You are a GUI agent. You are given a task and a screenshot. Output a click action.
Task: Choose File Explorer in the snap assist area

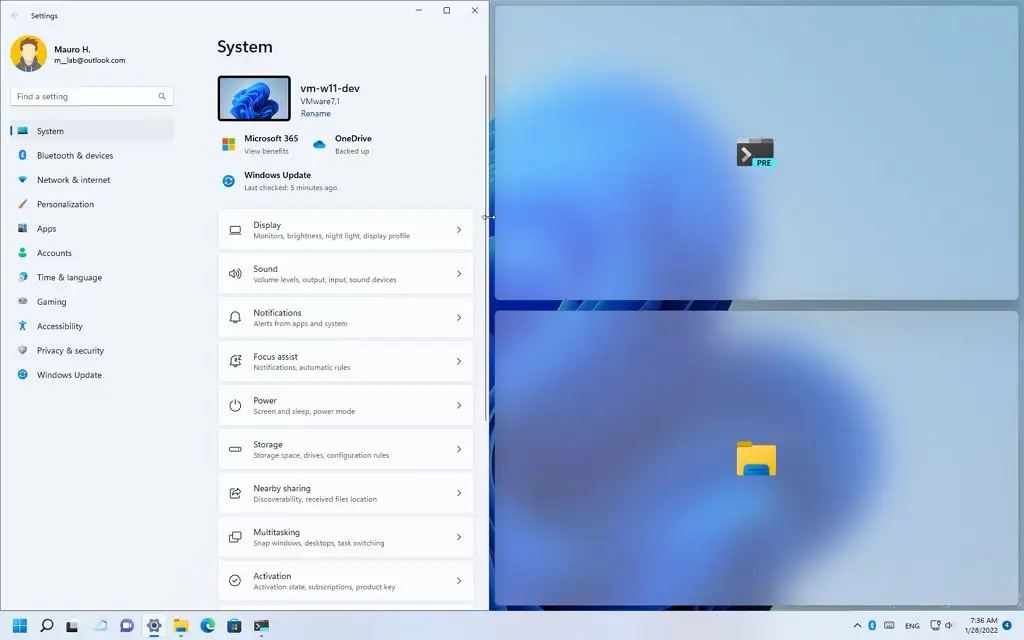point(756,458)
